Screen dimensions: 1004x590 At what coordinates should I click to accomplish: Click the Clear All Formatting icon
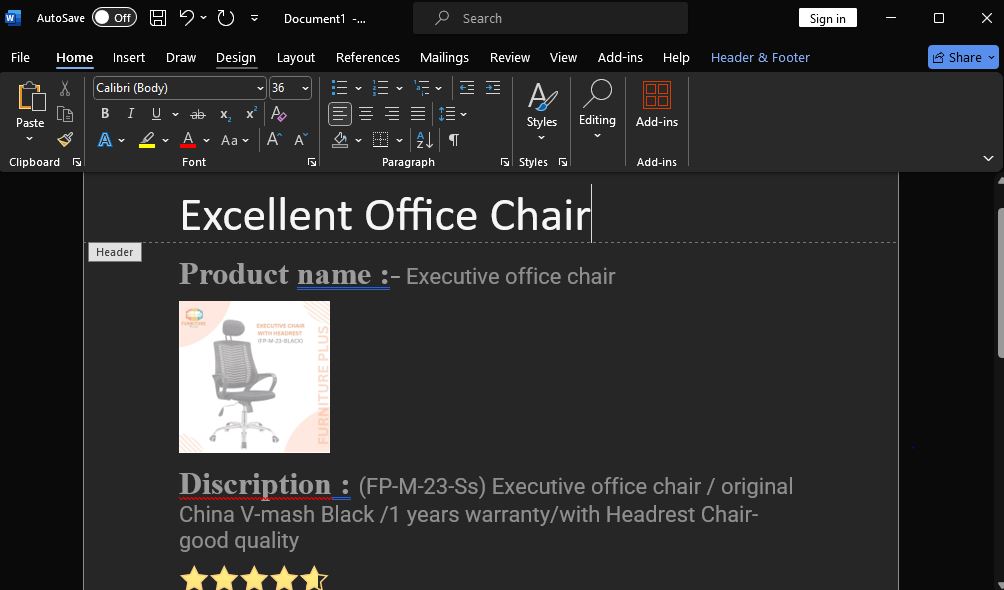pos(279,114)
